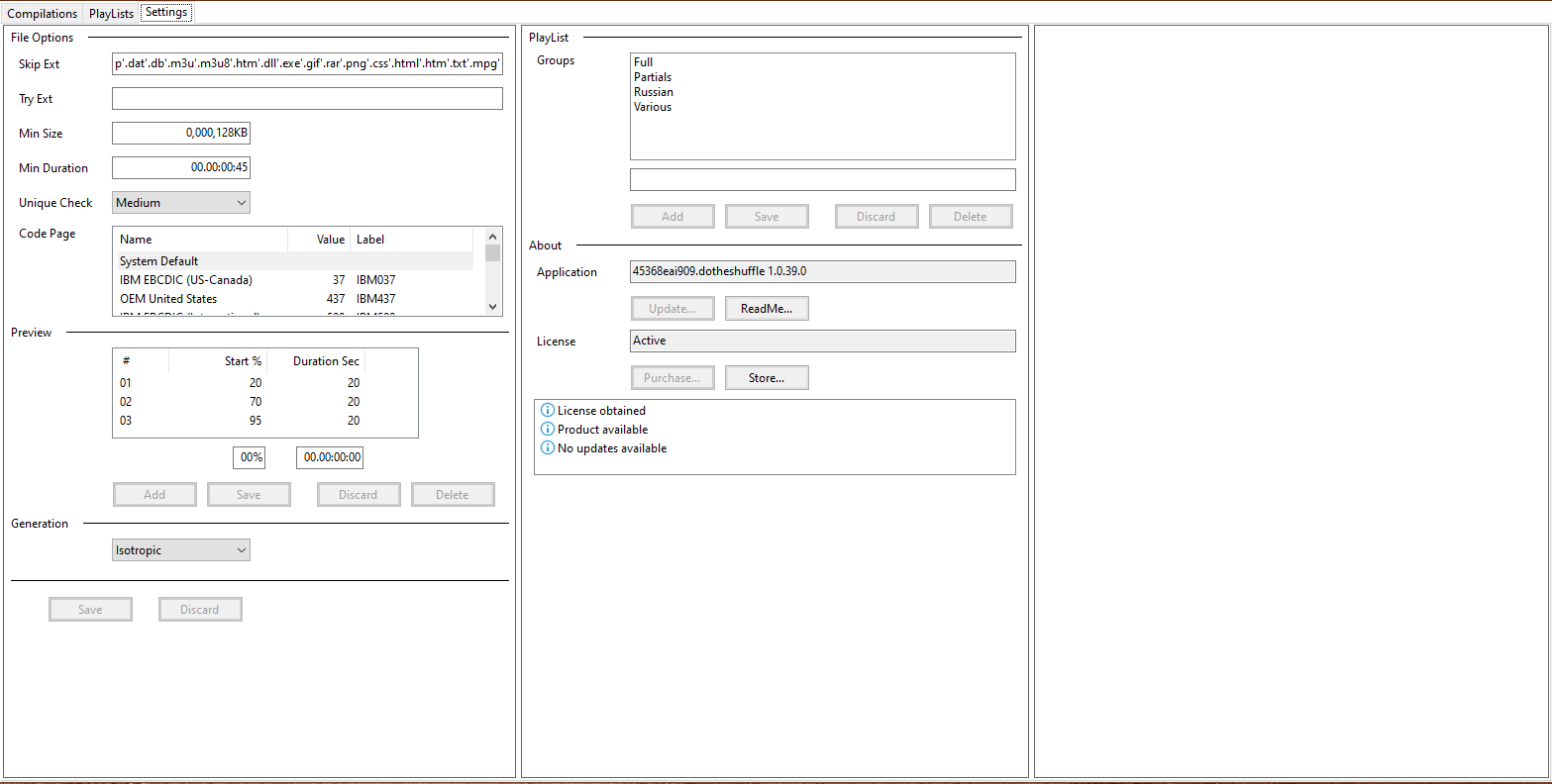Image resolution: width=1552 pixels, height=784 pixels.
Task: Click info icon beside Product available
Action: pos(547,430)
